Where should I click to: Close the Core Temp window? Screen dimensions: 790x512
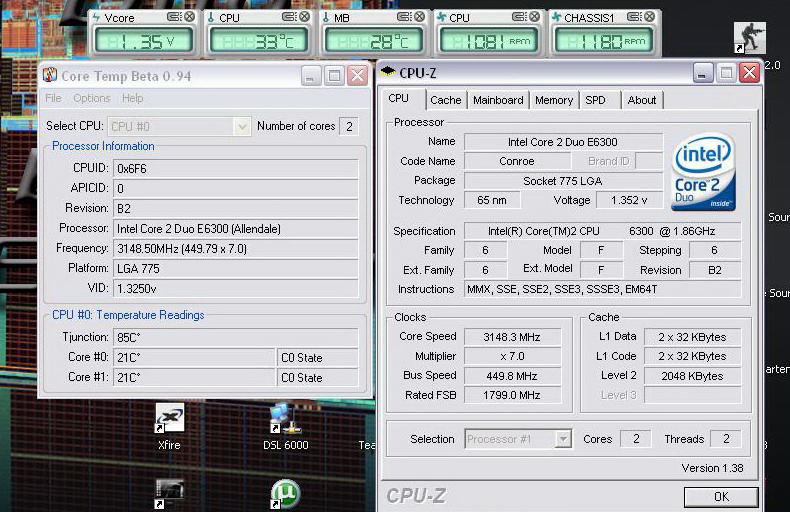coord(358,76)
